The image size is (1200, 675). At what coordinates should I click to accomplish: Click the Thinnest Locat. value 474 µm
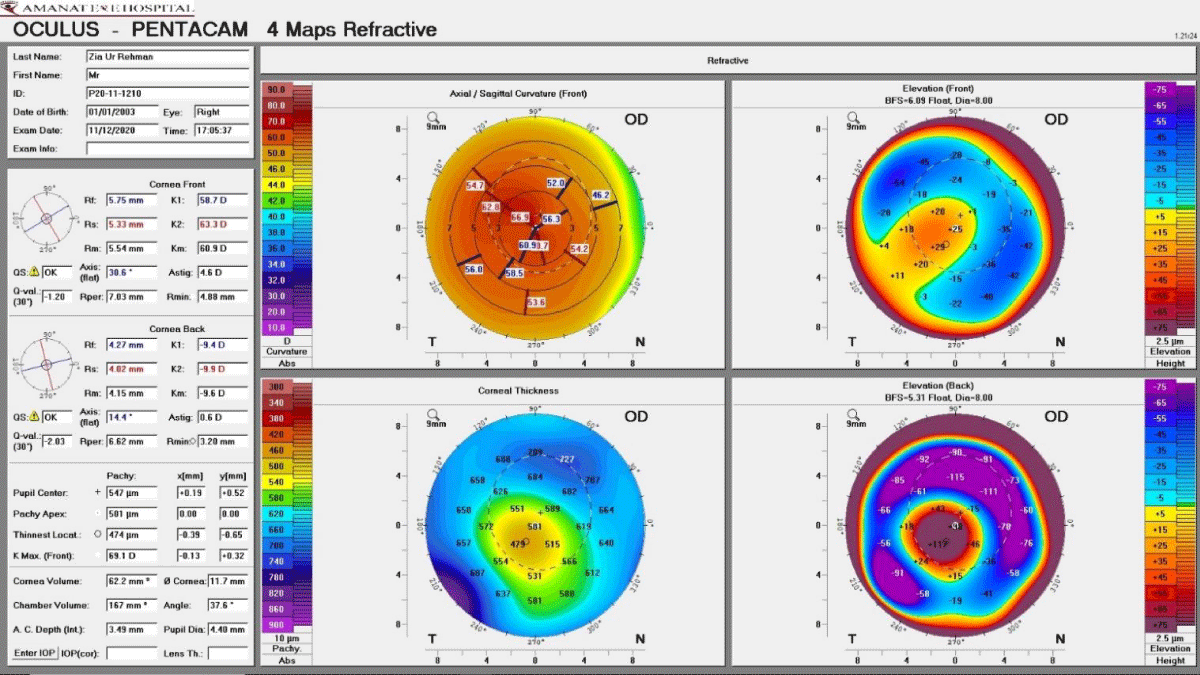click(x=131, y=534)
